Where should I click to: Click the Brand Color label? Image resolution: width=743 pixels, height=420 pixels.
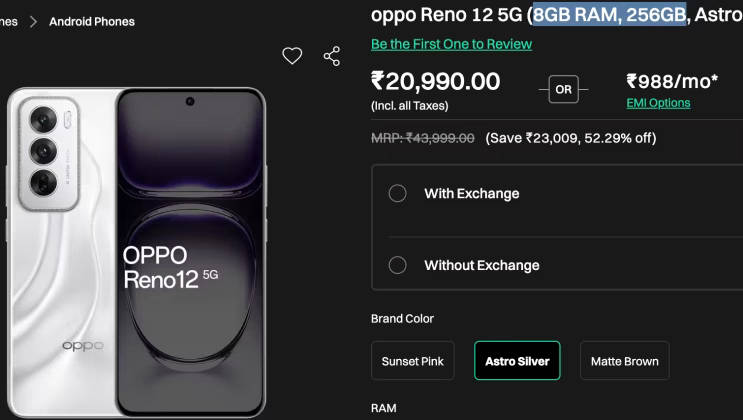pyautogui.click(x=402, y=319)
